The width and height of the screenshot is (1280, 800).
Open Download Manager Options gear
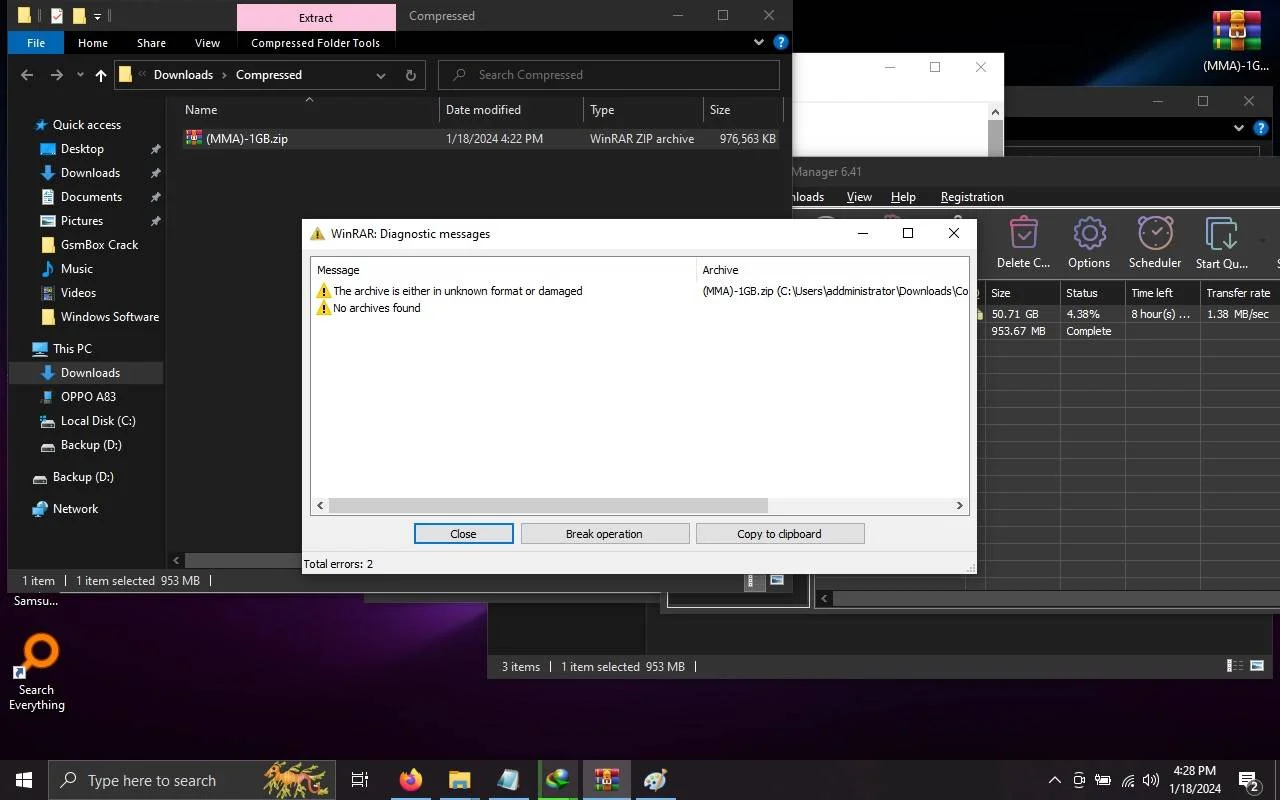pos(1089,243)
